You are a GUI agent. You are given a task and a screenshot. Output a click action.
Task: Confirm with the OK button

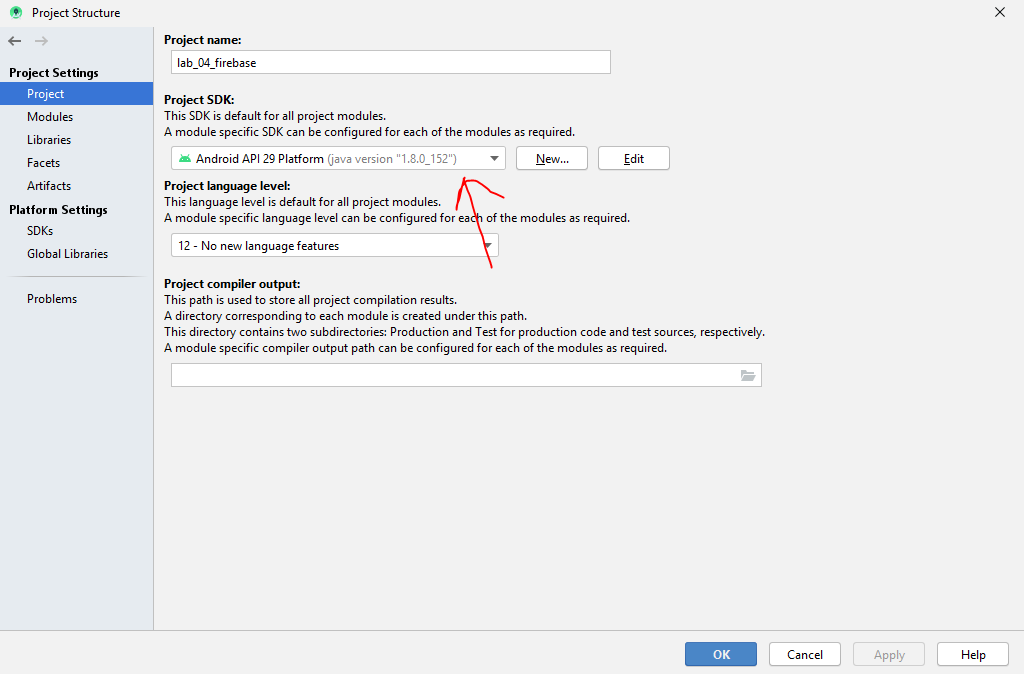coord(721,654)
